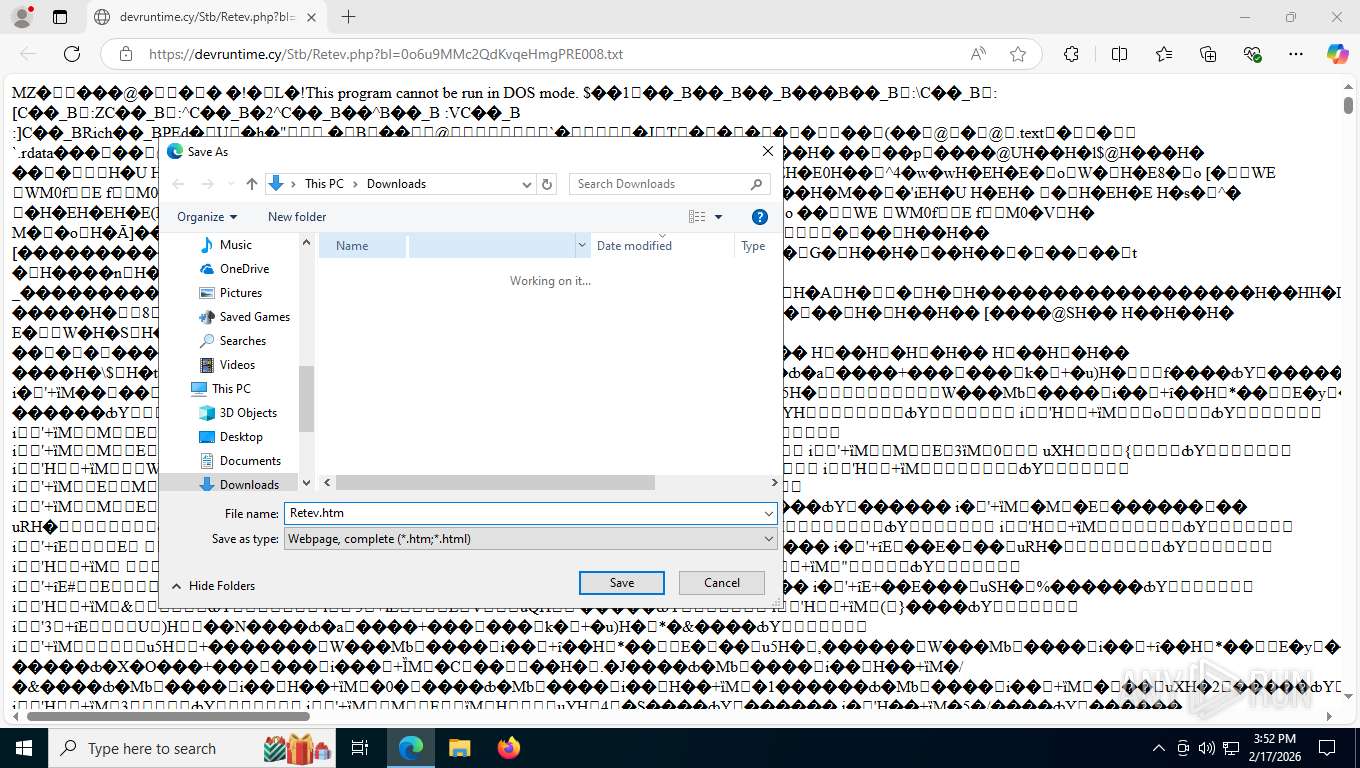
Task: Expand the address path history dropdown
Action: [527, 184]
